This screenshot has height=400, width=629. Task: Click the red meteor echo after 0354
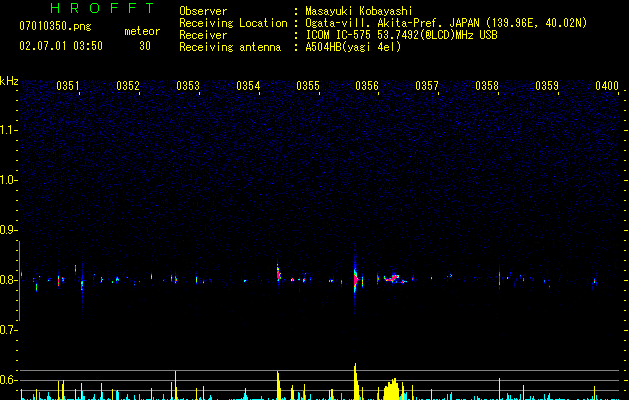click(278, 274)
